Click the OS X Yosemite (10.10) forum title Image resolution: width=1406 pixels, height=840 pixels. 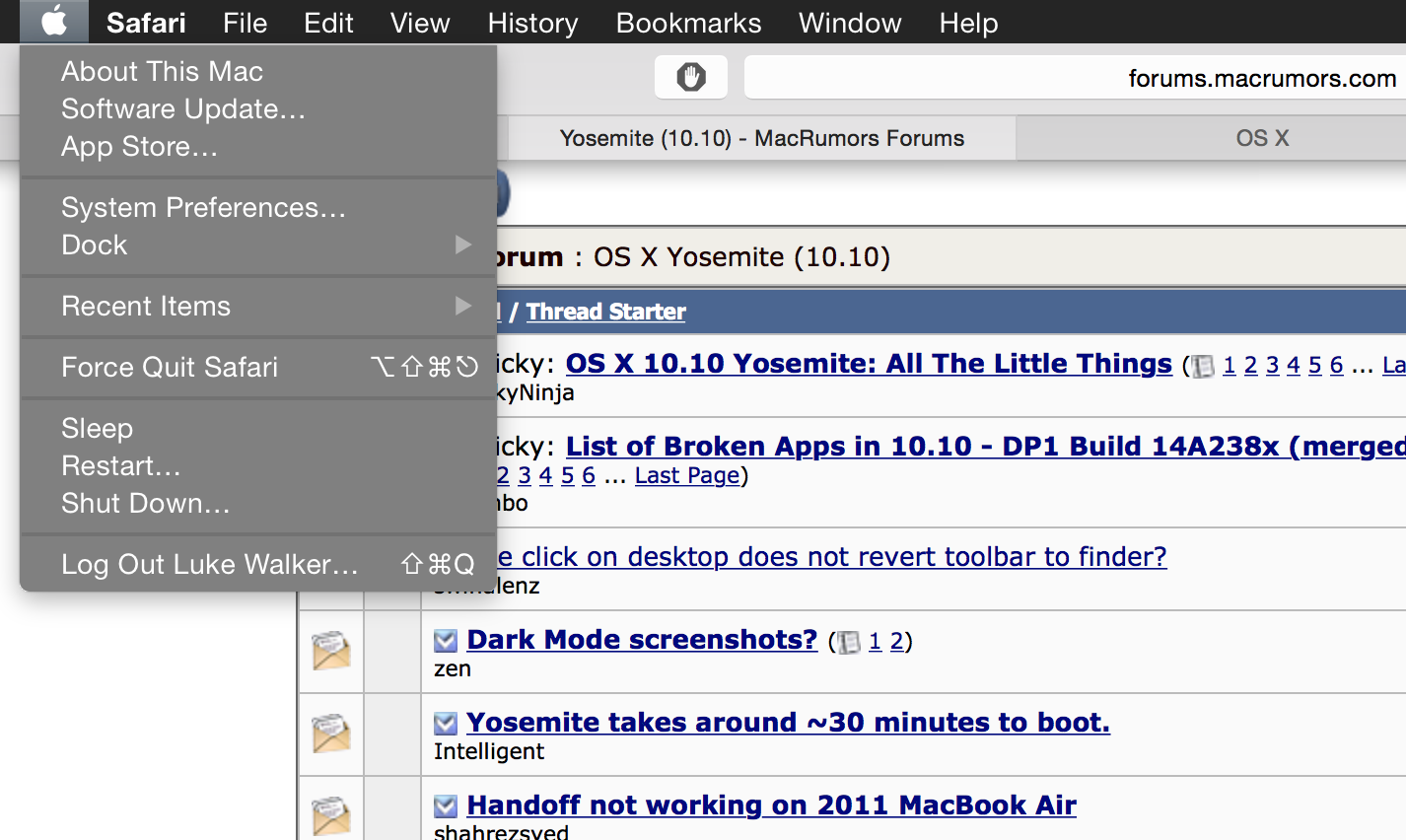[741, 257]
